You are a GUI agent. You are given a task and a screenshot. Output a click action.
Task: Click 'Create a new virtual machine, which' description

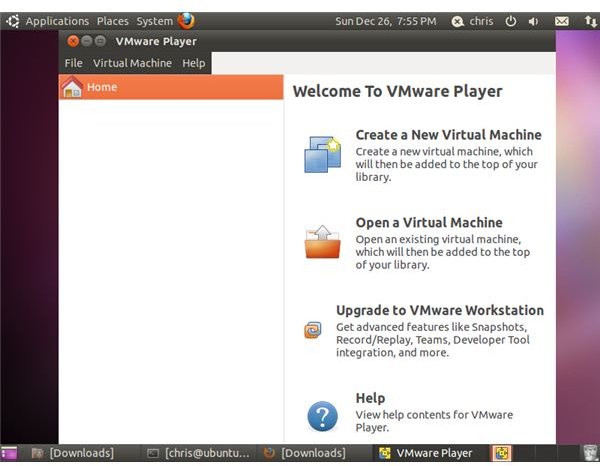tap(447, 164)
